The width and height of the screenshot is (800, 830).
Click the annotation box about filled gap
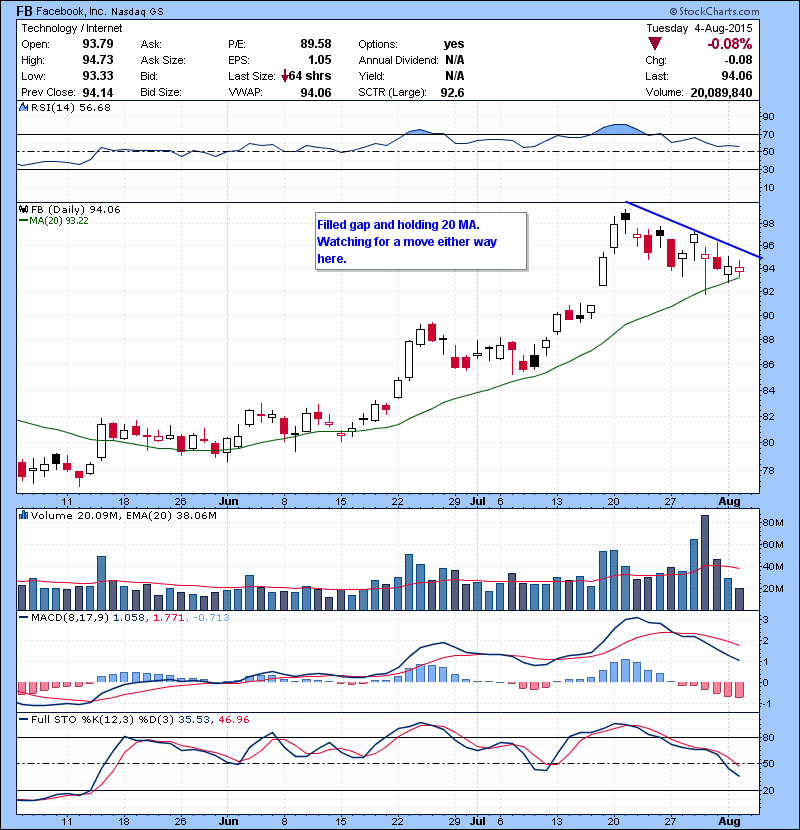(x=421, y=241)
